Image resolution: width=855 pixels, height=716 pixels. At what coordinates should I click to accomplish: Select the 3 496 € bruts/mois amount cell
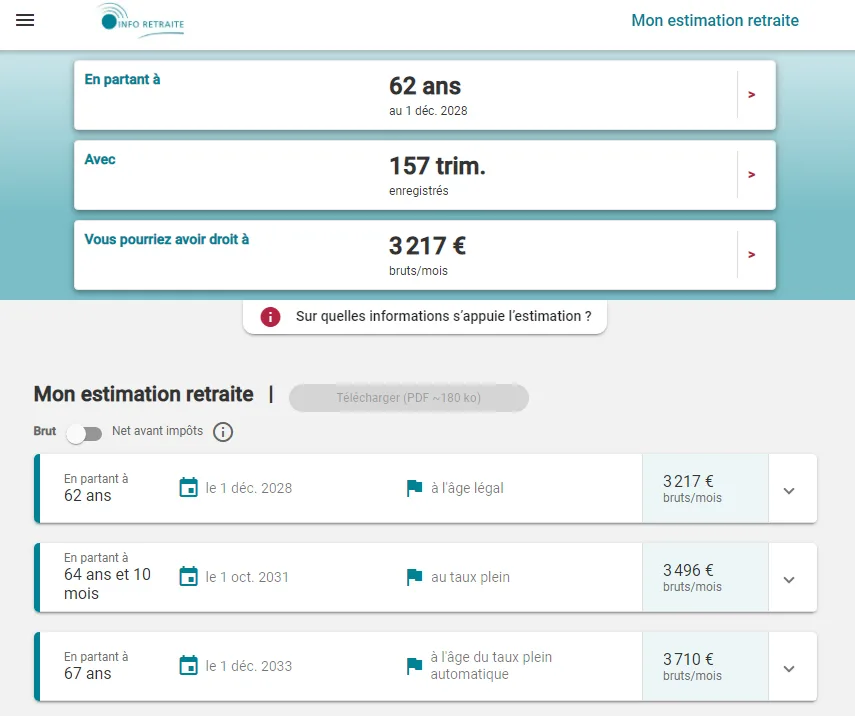(x=704, y=578)
